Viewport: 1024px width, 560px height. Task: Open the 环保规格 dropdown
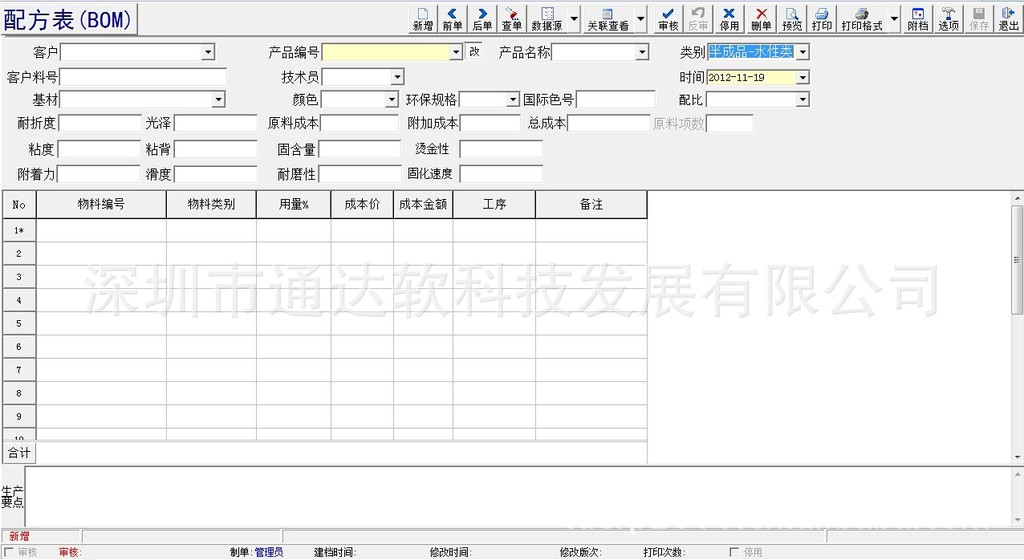point(513,100)
